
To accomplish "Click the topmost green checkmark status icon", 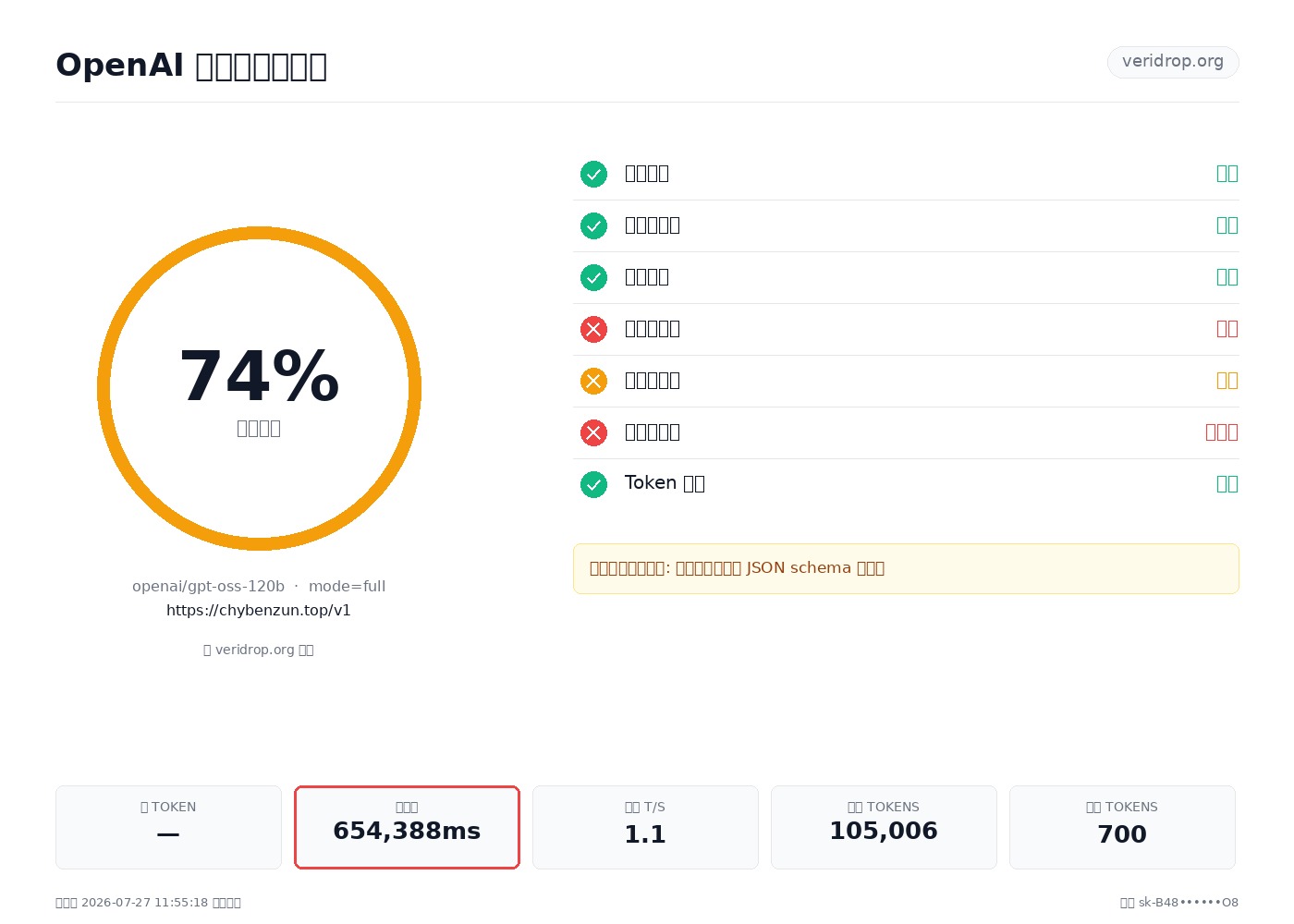I will tap(593, 174).
